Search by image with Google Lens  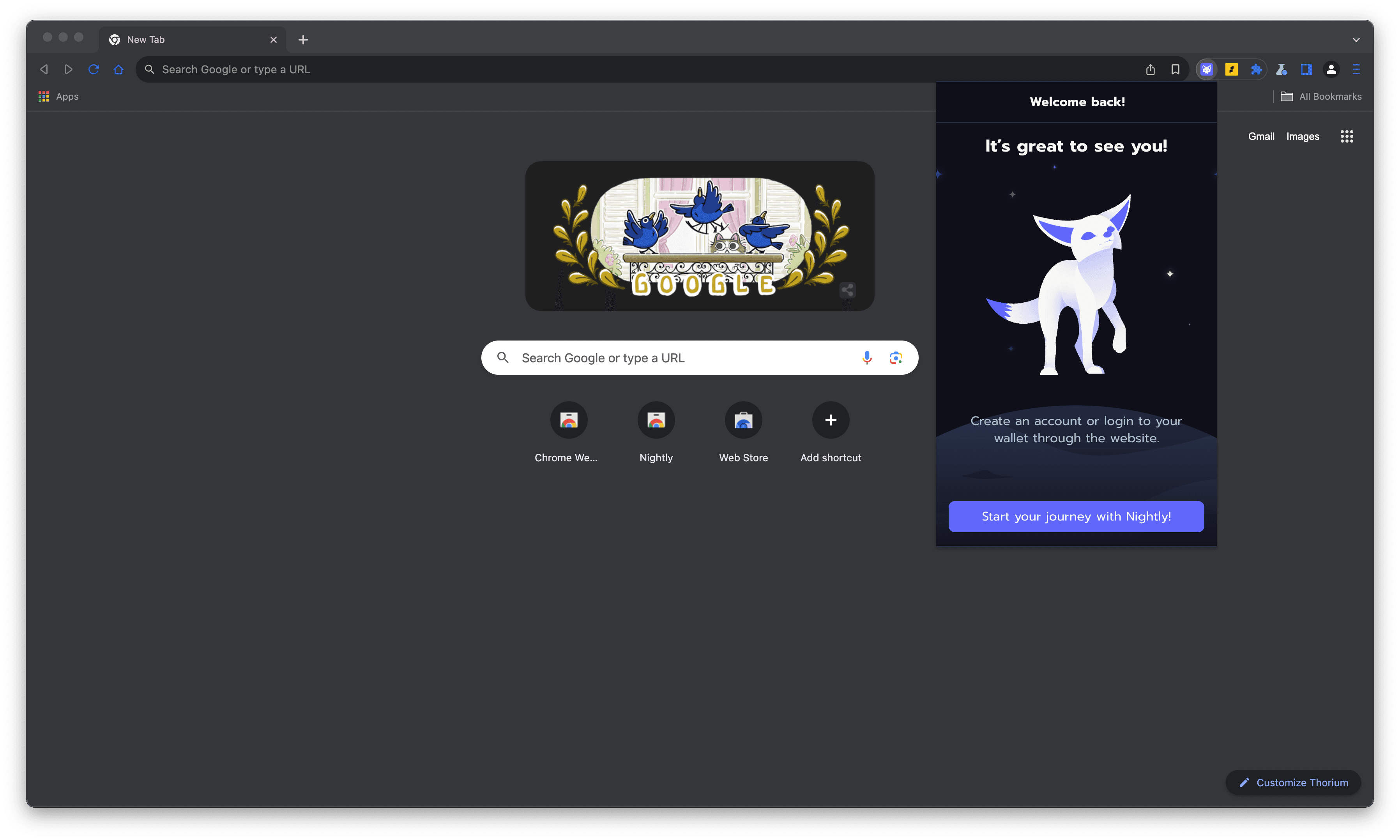[896, 358]
